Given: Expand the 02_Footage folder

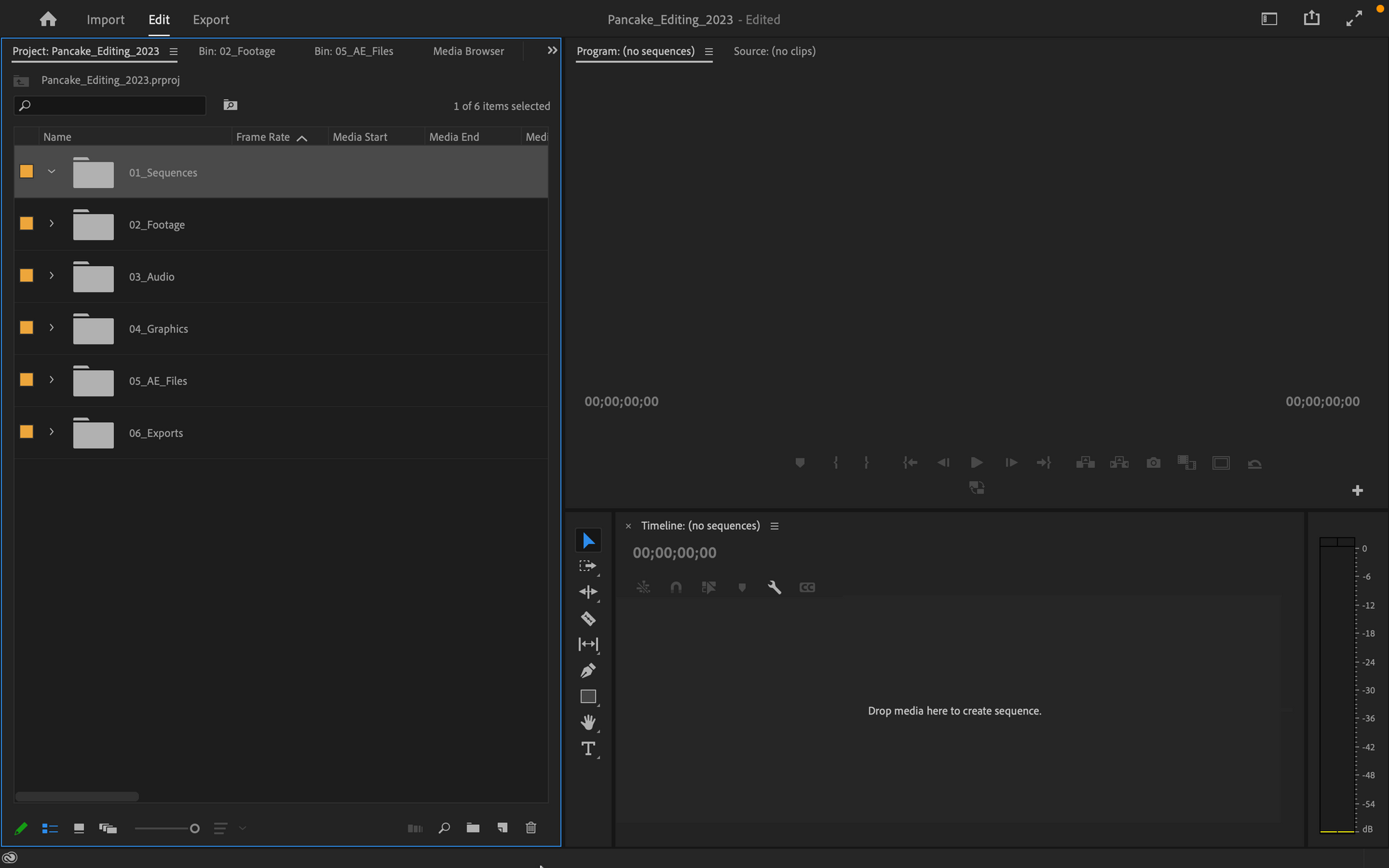Looking at the screenshot, I should click(51, 224).
